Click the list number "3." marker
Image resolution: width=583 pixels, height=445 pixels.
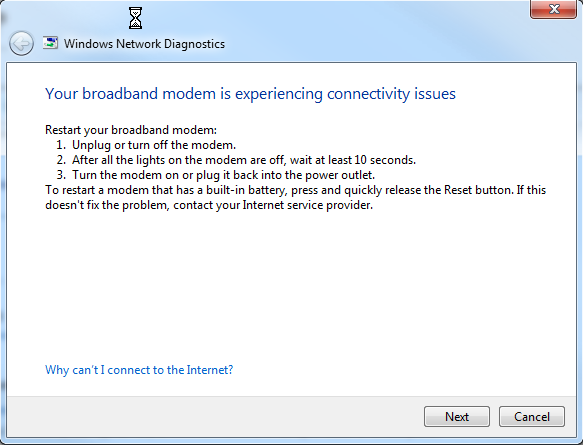pos(61,175)
